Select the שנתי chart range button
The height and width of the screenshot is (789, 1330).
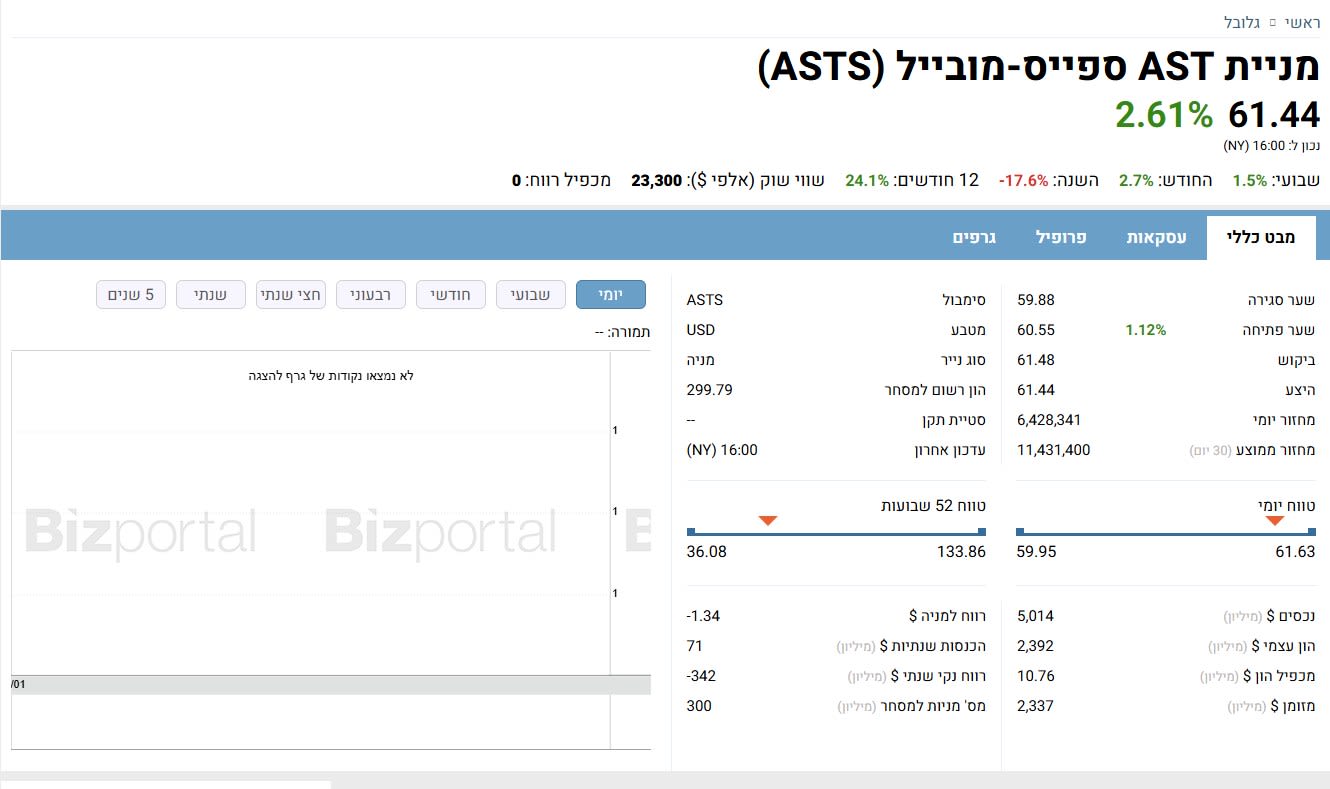pos(211,295)
